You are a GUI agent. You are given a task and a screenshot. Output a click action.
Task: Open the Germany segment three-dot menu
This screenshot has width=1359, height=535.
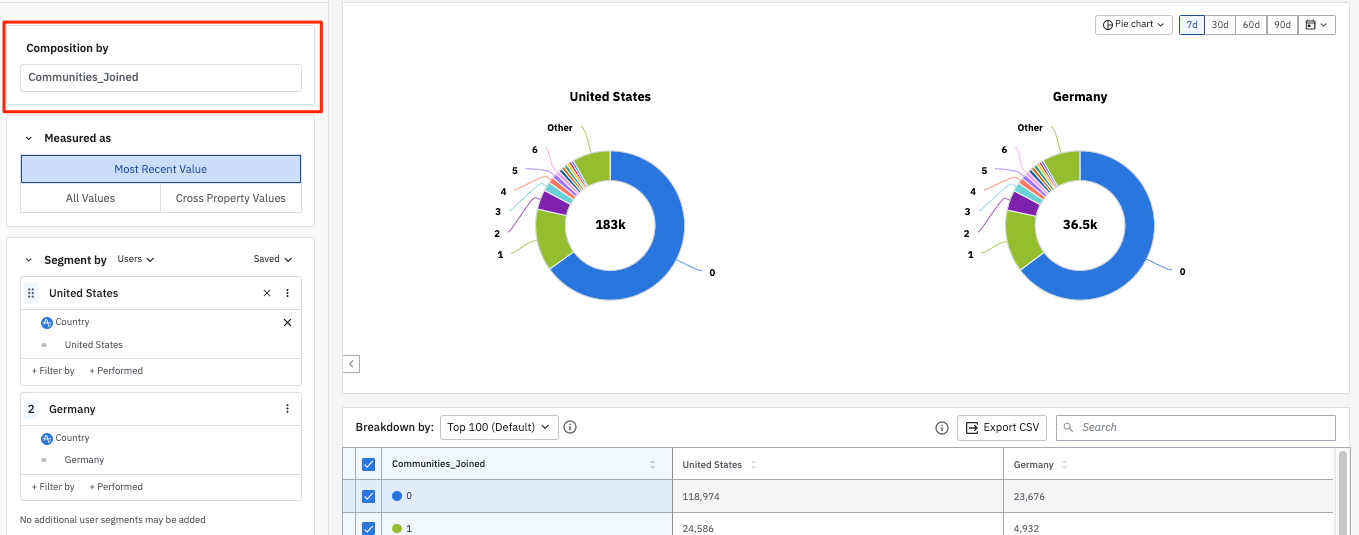[x=287, y=409]
